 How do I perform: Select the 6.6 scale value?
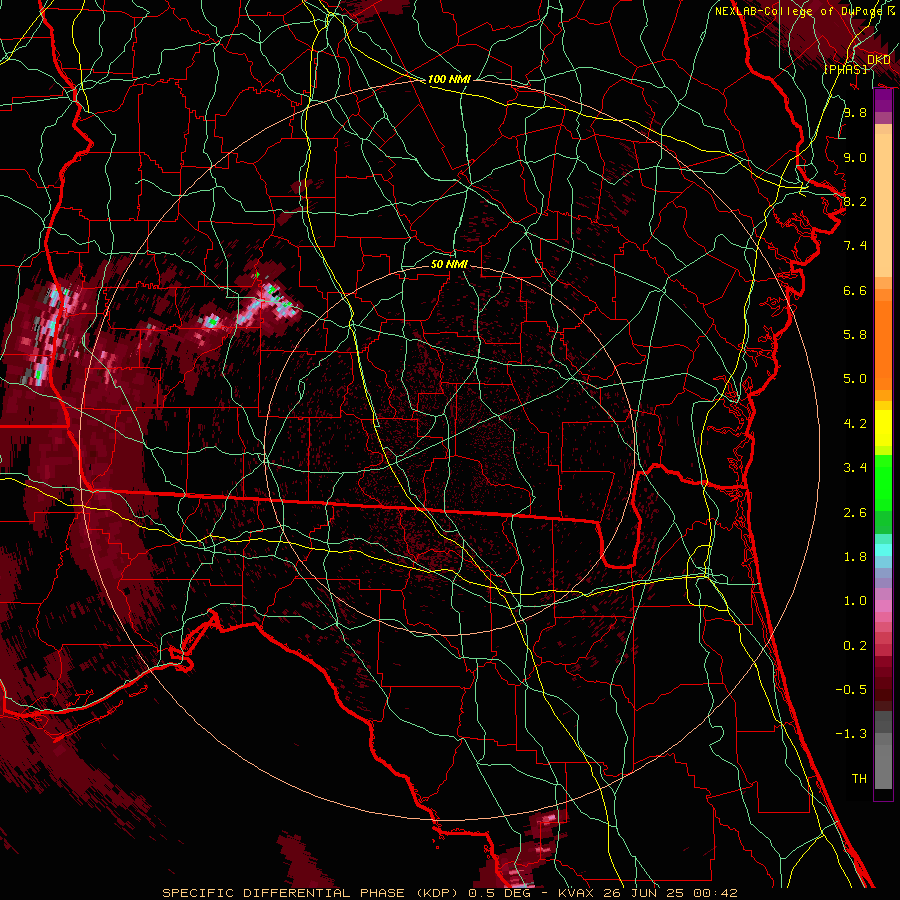[855, 290]
